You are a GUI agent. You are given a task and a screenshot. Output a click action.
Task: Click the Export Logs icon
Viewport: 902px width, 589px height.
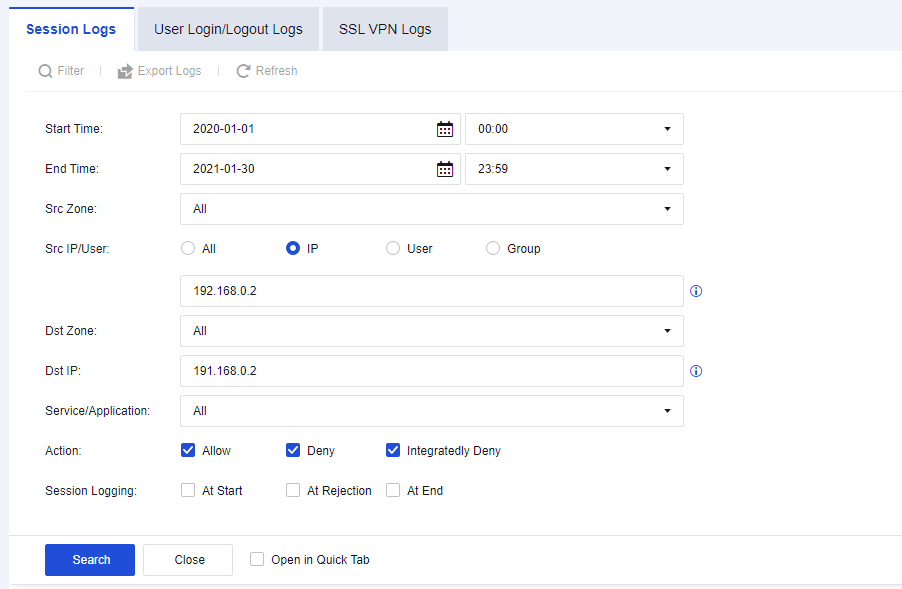(x=125, y=71)
